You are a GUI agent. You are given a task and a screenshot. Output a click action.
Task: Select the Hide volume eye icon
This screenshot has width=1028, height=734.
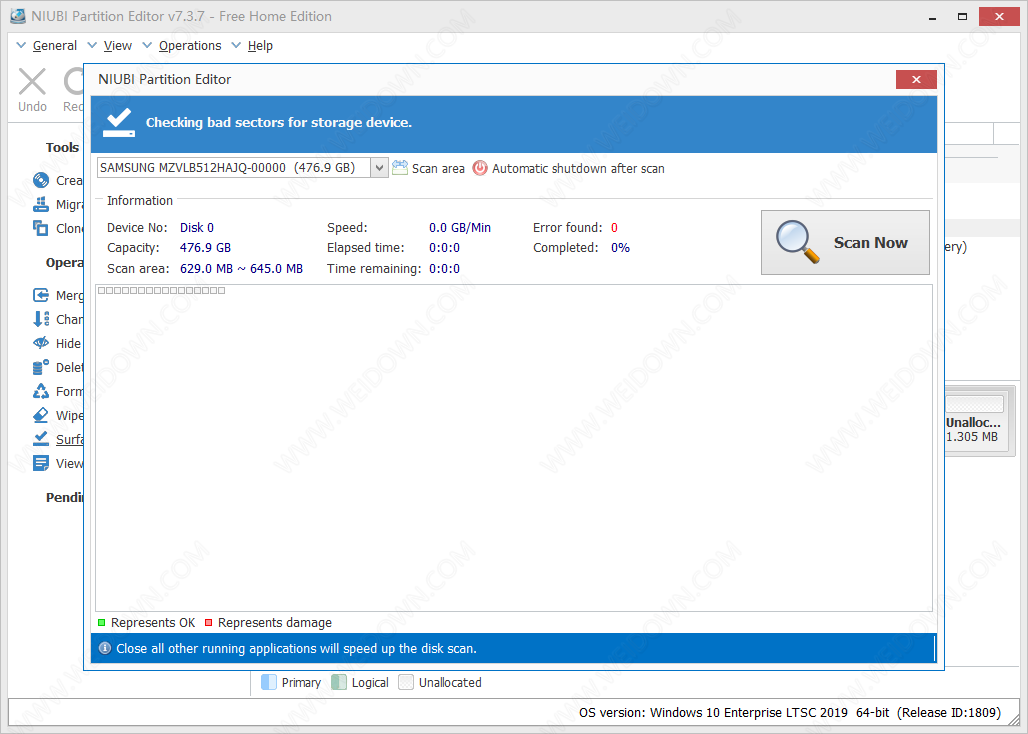click(x=41, y=343)
